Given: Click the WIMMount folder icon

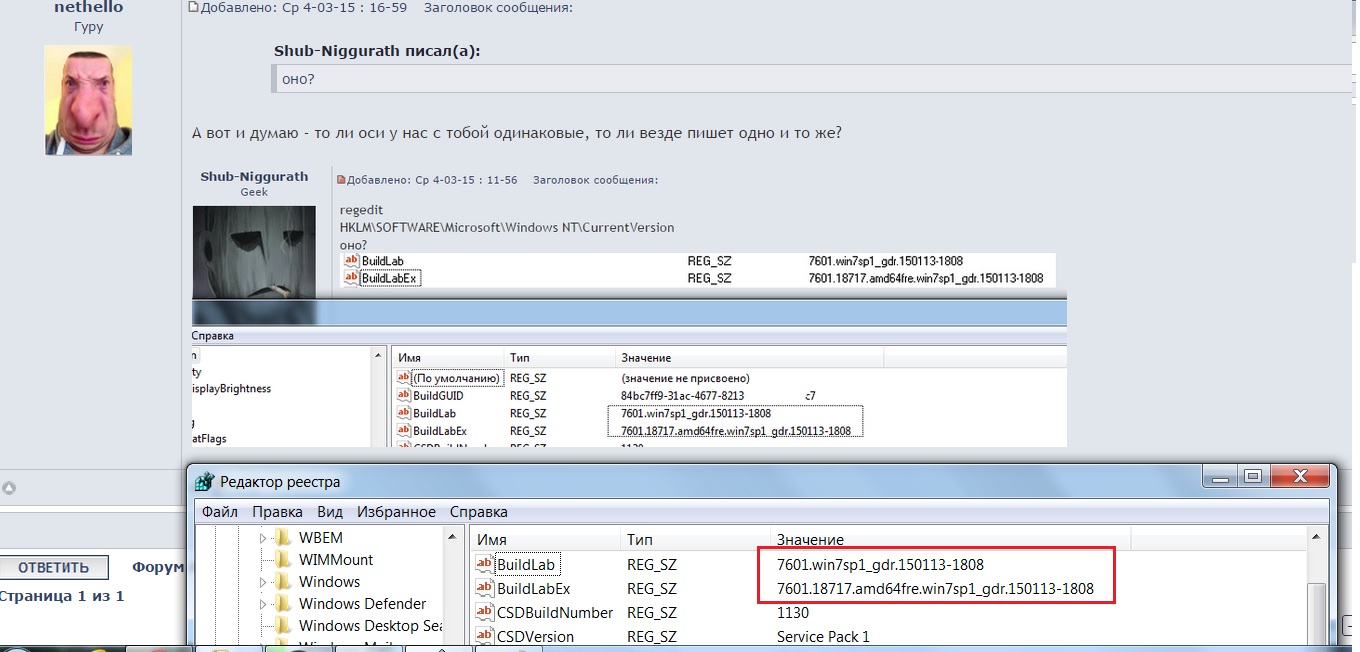Looking at the screenshot, I should tap(282, 560).
